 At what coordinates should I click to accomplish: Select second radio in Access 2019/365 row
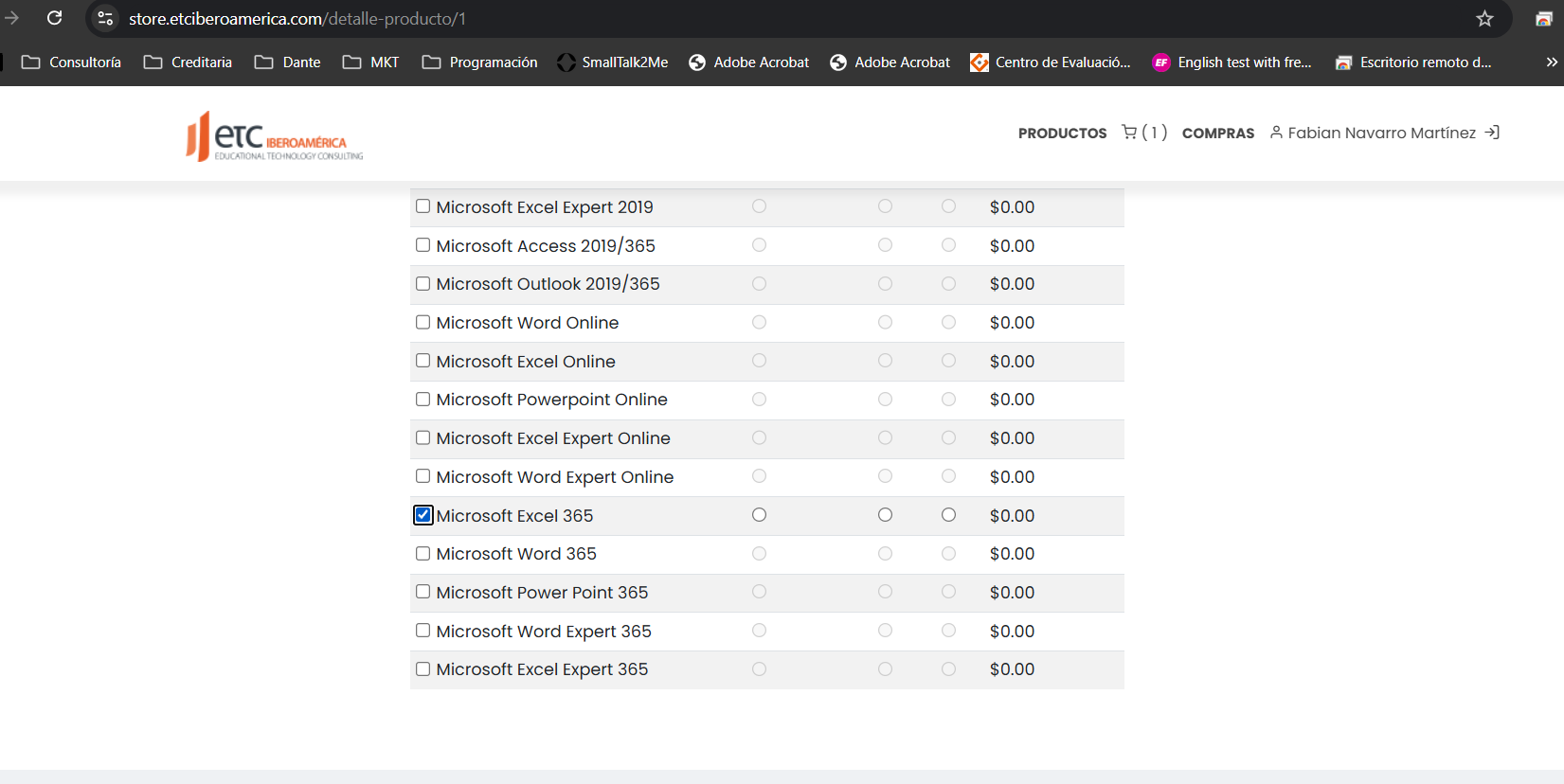pos(885,245)
